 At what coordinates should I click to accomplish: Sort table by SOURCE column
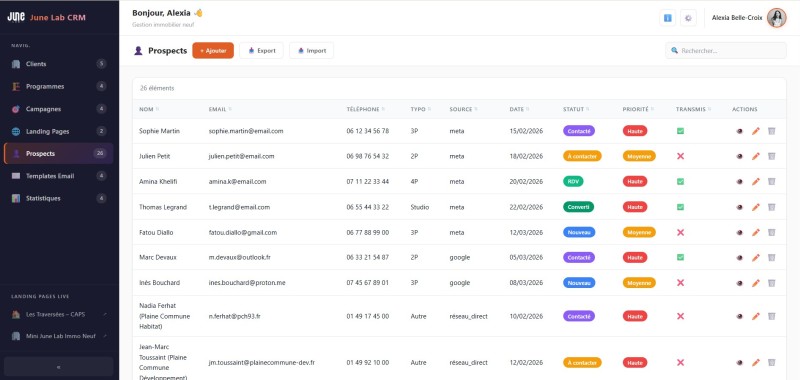[x=463, y=109]
